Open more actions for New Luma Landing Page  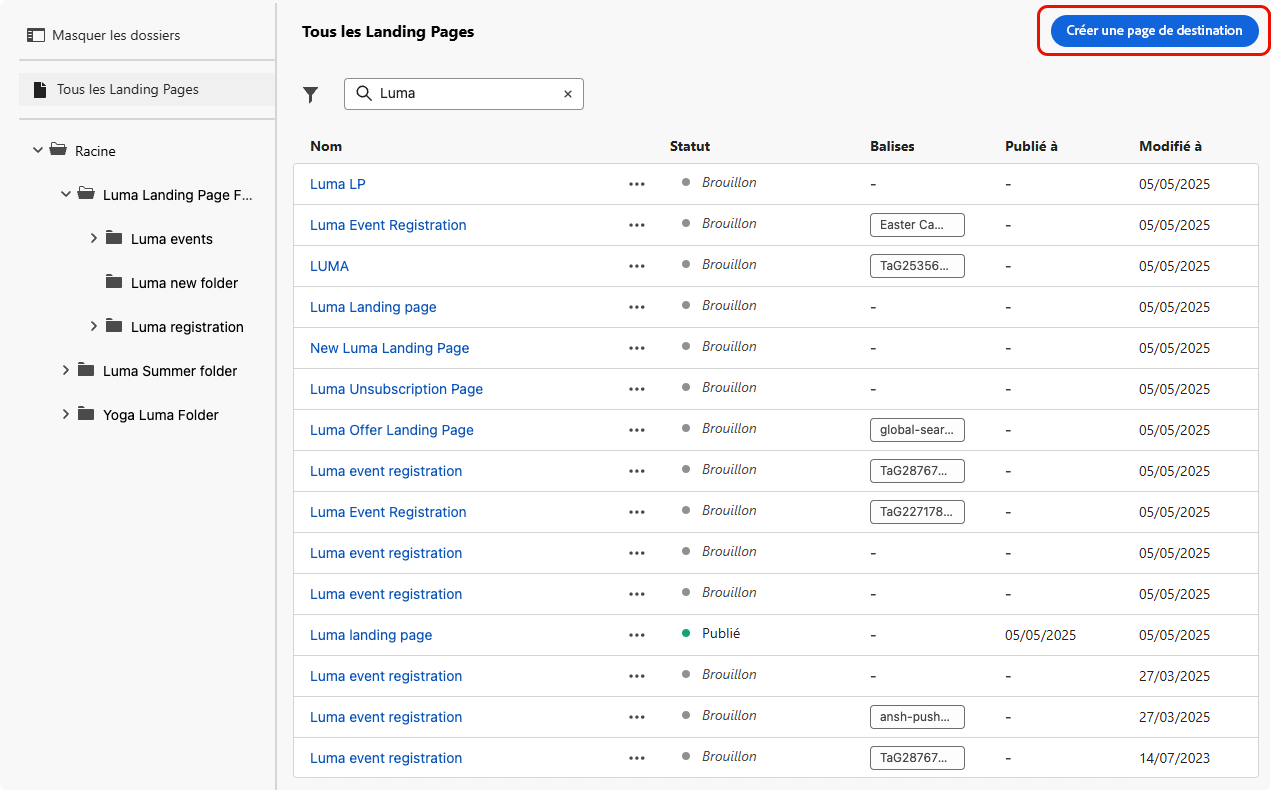pyautogui.click(x=637, y=348)
